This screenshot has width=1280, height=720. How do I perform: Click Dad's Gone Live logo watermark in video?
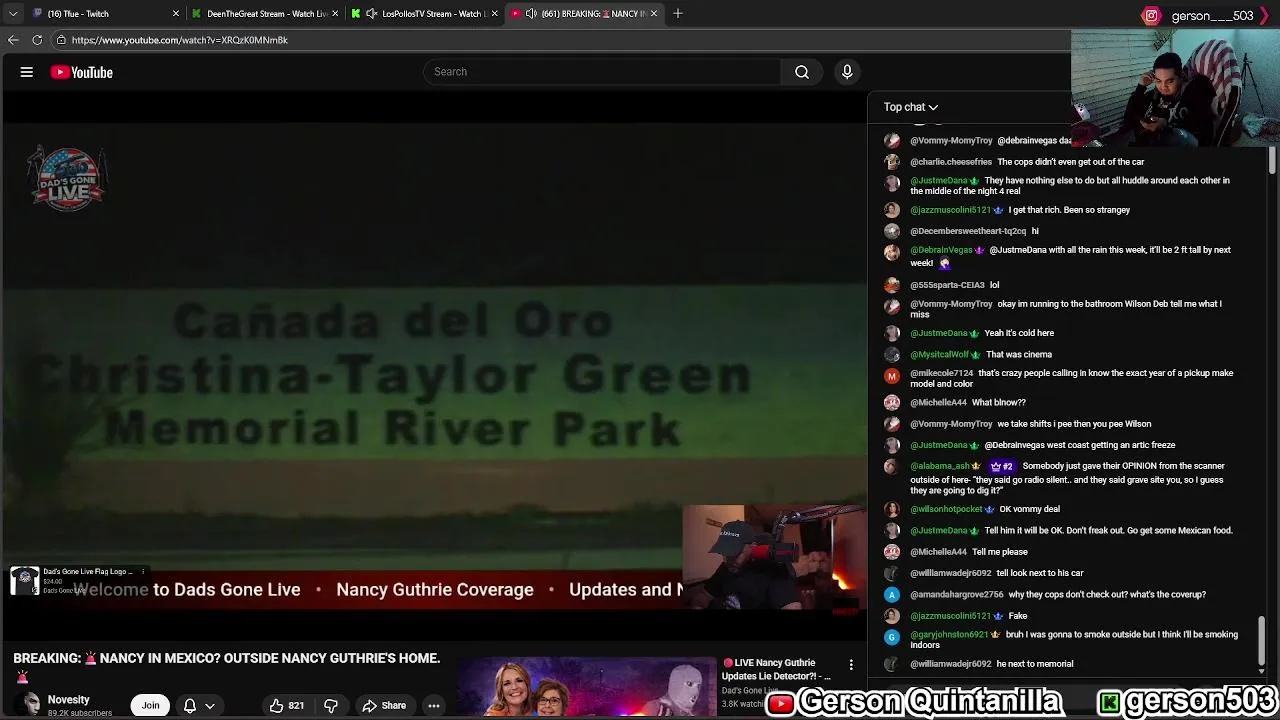tap(67, 179)
